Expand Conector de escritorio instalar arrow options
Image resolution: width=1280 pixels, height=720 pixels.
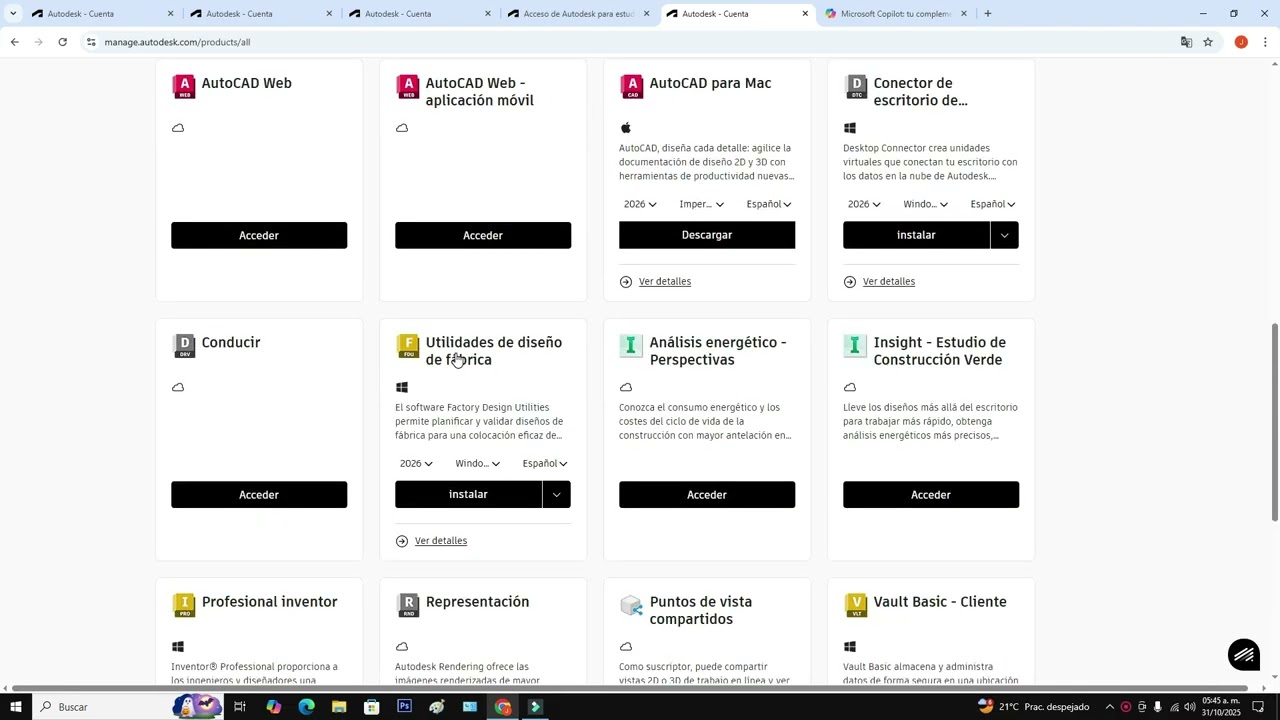coord(1004,235)
